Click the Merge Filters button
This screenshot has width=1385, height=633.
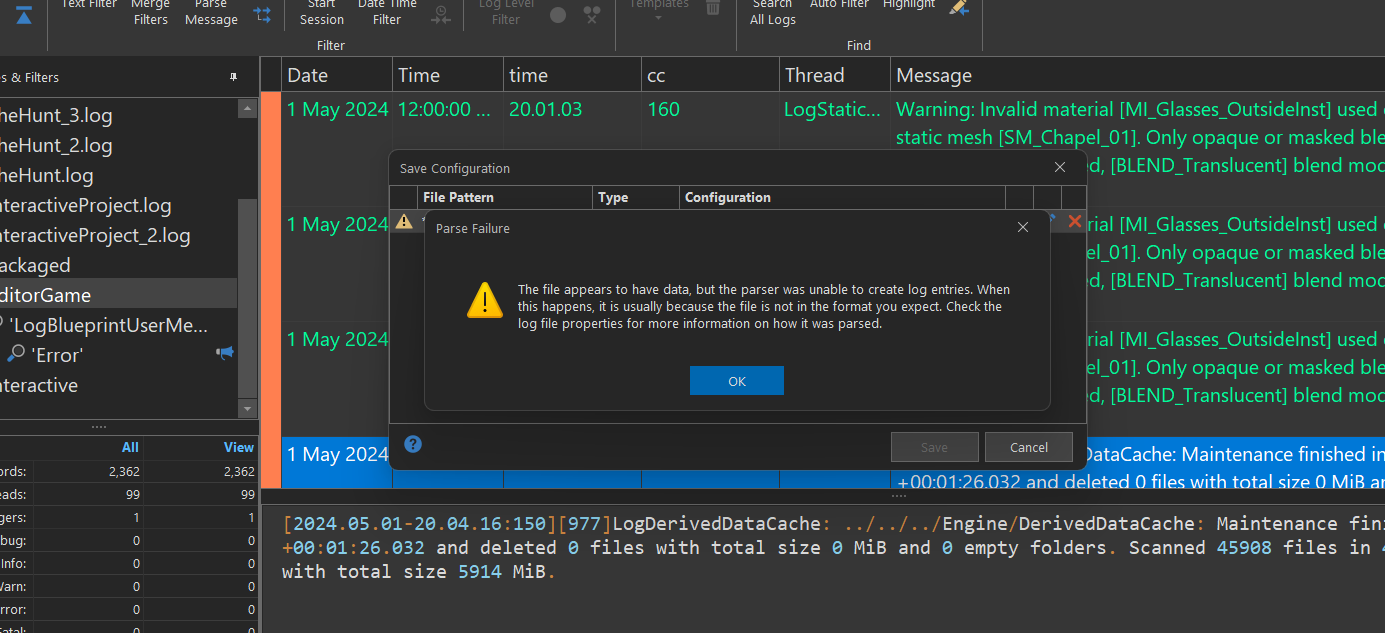[x=151, y=11]
